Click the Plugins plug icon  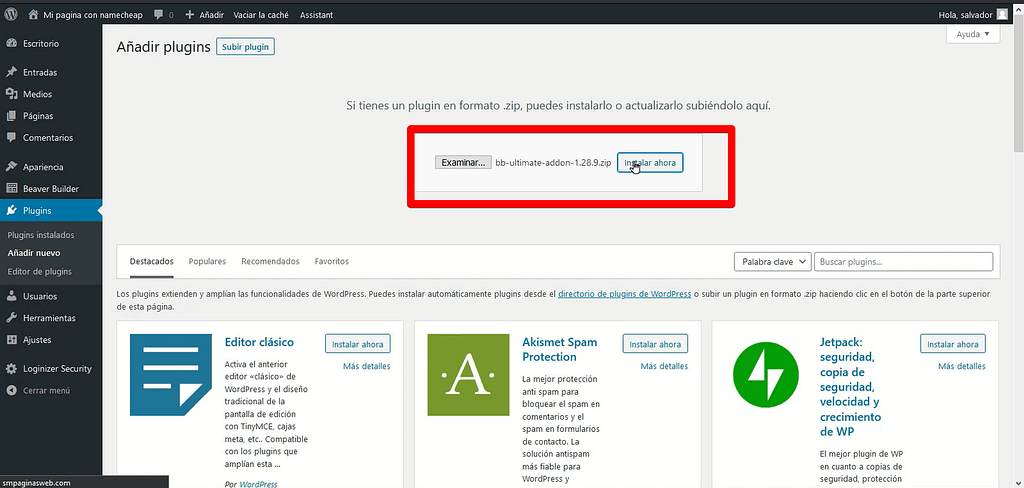click(11, 210)
